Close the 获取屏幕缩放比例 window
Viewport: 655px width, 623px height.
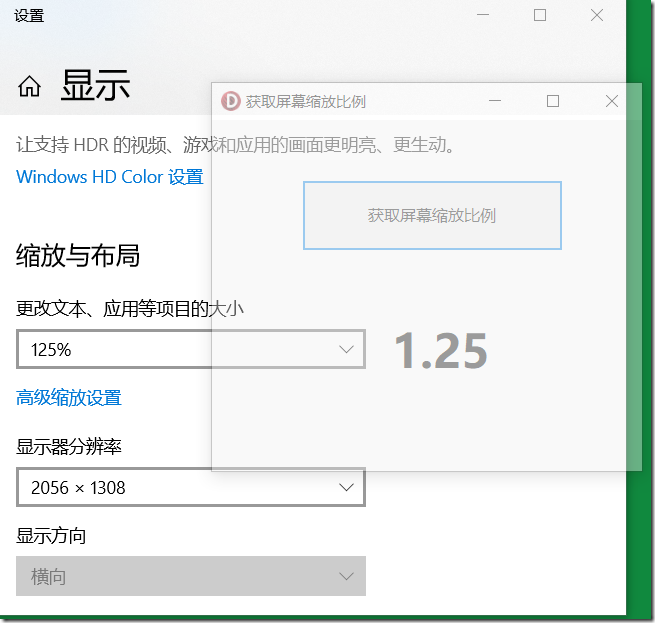(612, 101)
